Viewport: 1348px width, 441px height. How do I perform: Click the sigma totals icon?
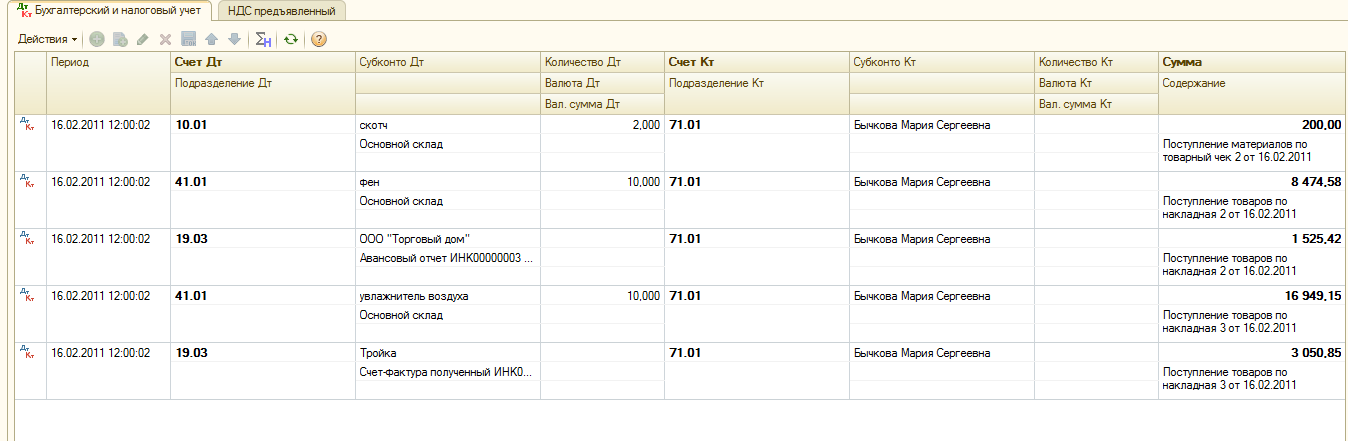tap(264, 39)
